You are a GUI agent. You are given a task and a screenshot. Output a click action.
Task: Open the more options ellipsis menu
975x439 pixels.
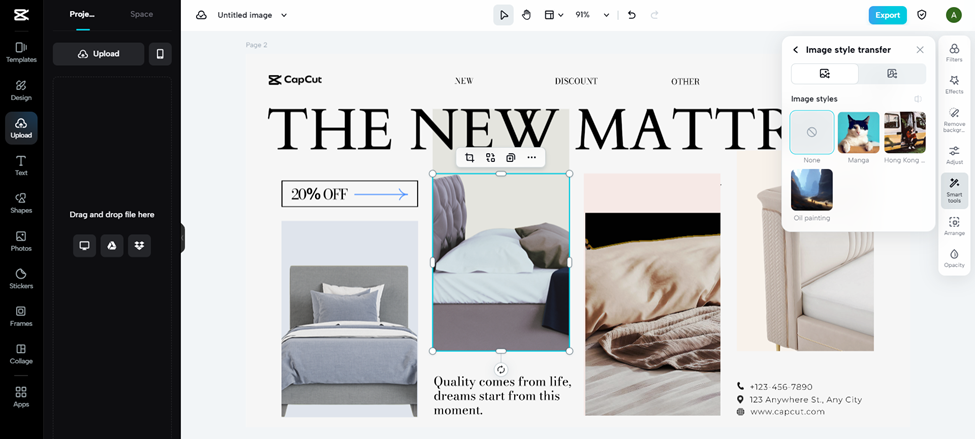pos(531,158)
